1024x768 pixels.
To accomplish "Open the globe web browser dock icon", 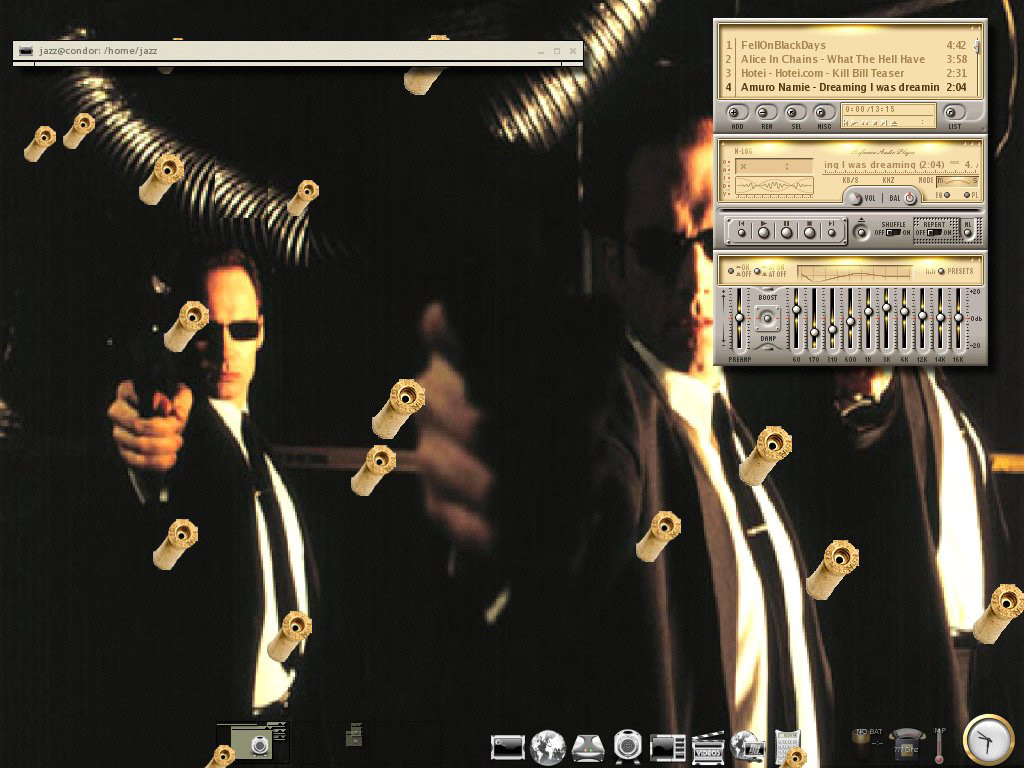I will (x=547, y=747).
